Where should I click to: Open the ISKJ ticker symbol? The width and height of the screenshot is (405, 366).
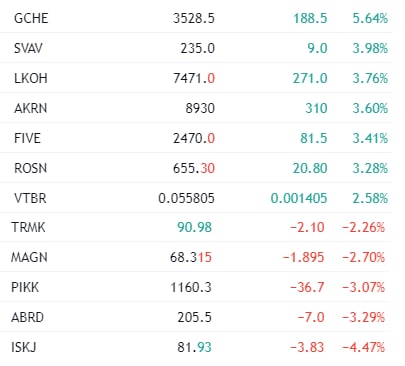pos(24,347)
